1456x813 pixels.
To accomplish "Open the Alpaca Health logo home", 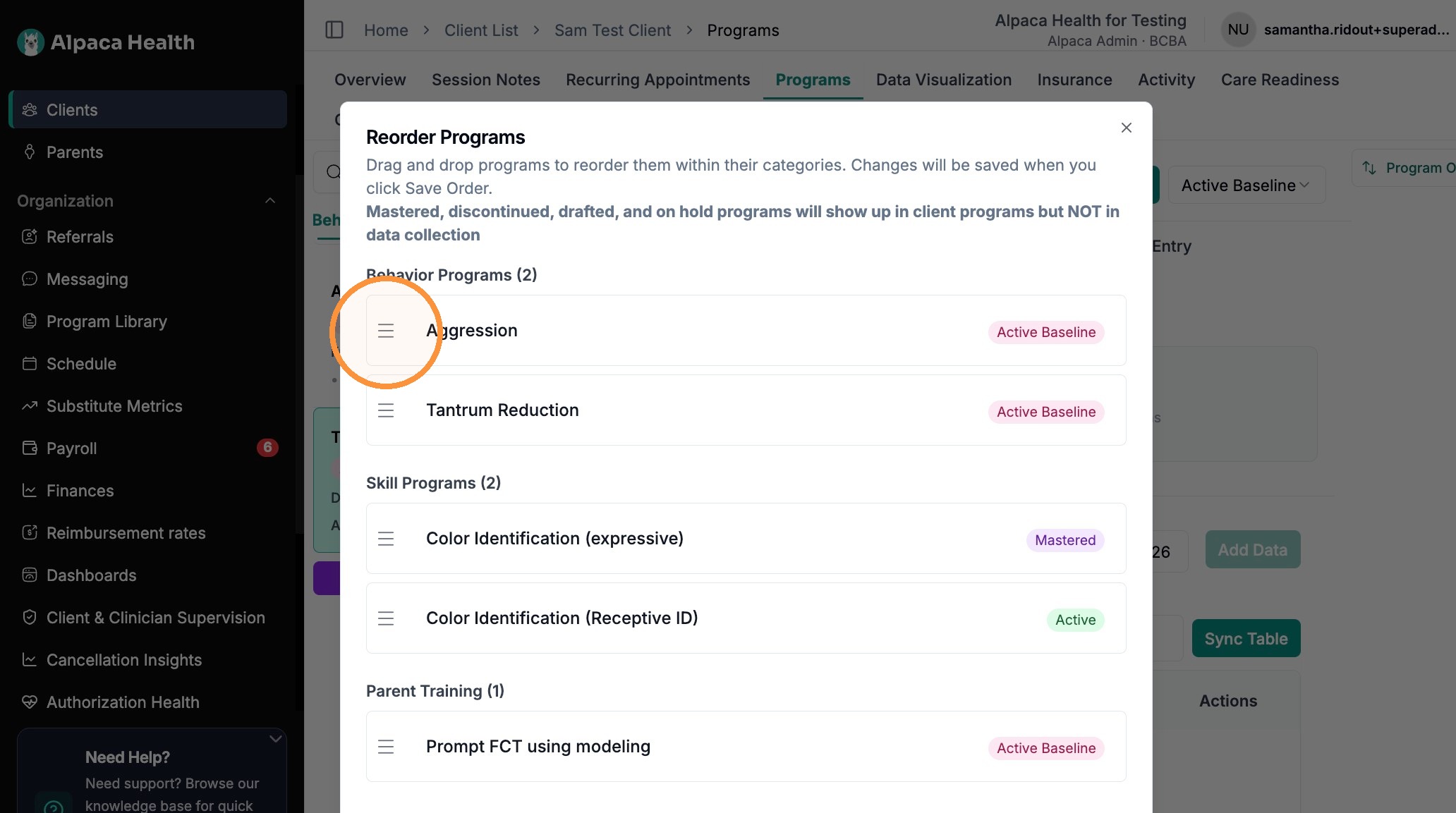I will (x=106, y=42).
